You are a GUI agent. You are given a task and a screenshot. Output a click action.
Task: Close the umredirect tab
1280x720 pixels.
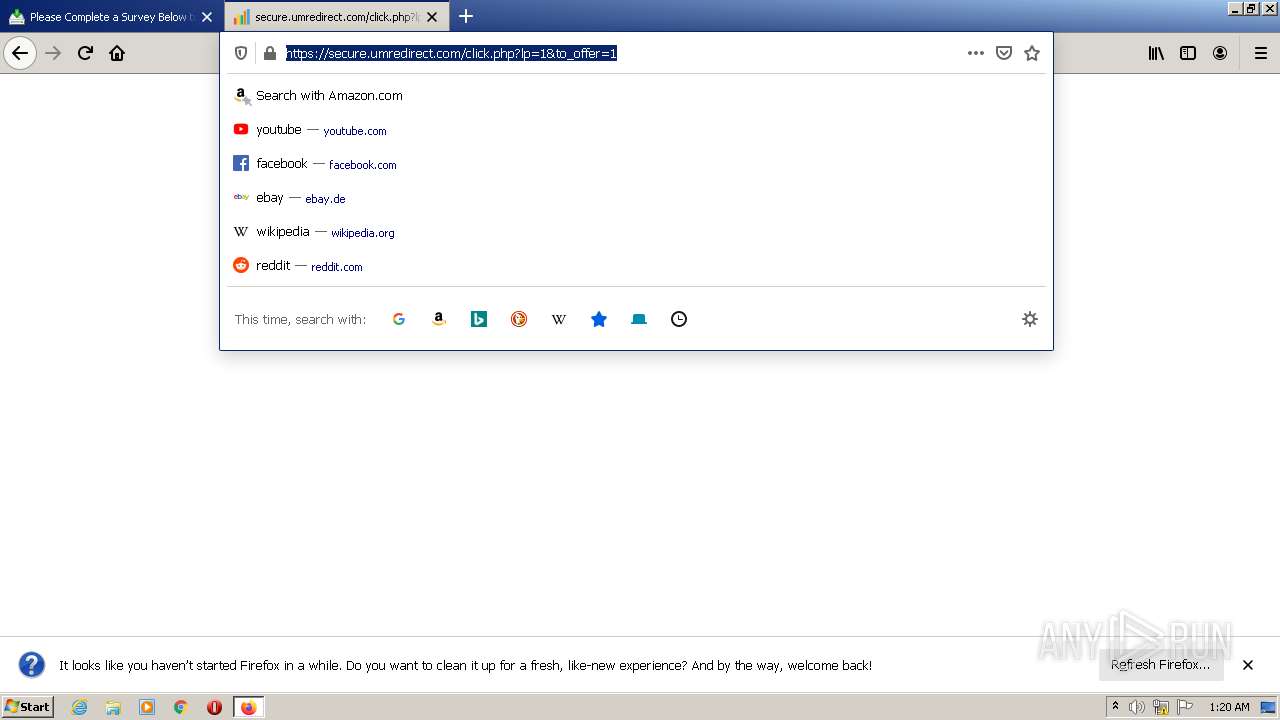[432, 17]
